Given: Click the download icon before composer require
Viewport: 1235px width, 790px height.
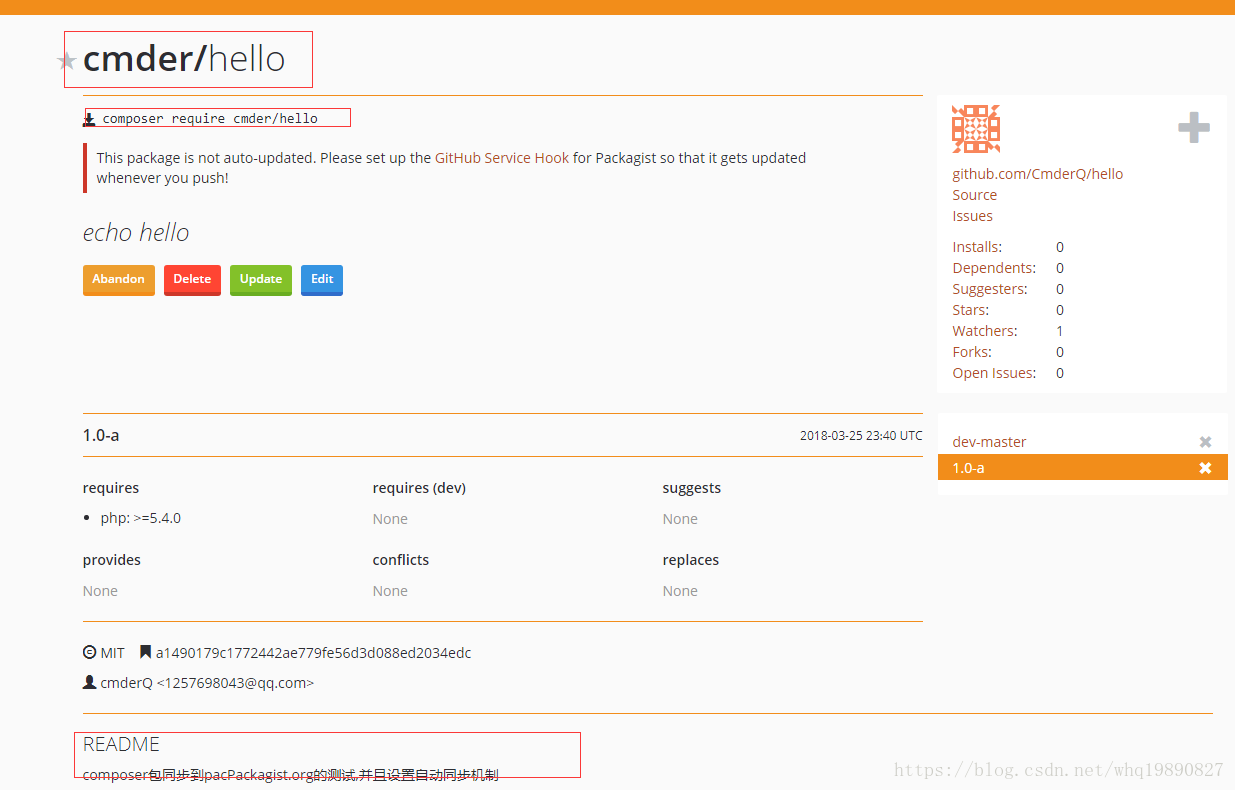Looking at the screenshot, I should tap(89, 119).
